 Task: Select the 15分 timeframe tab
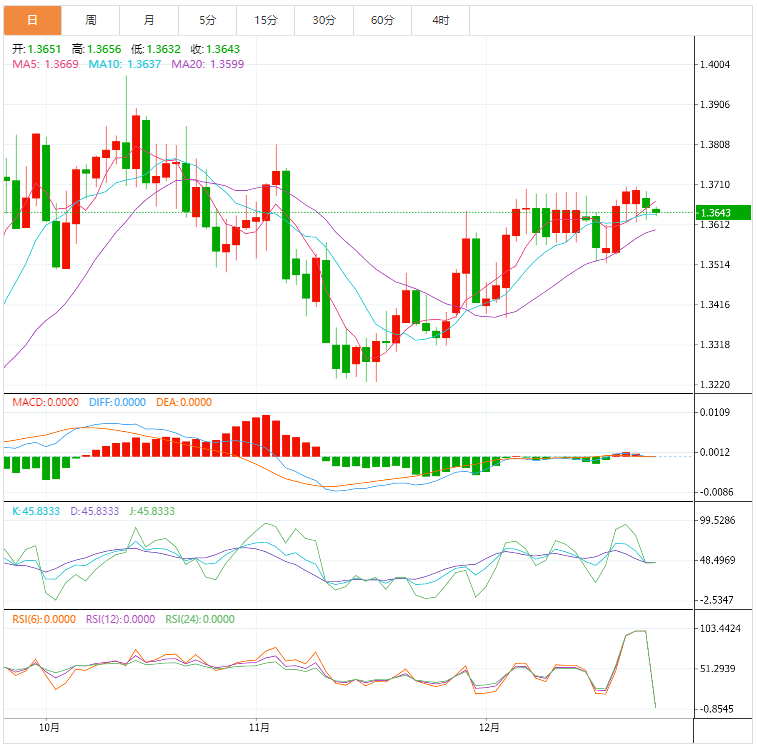tap(265, 20)
